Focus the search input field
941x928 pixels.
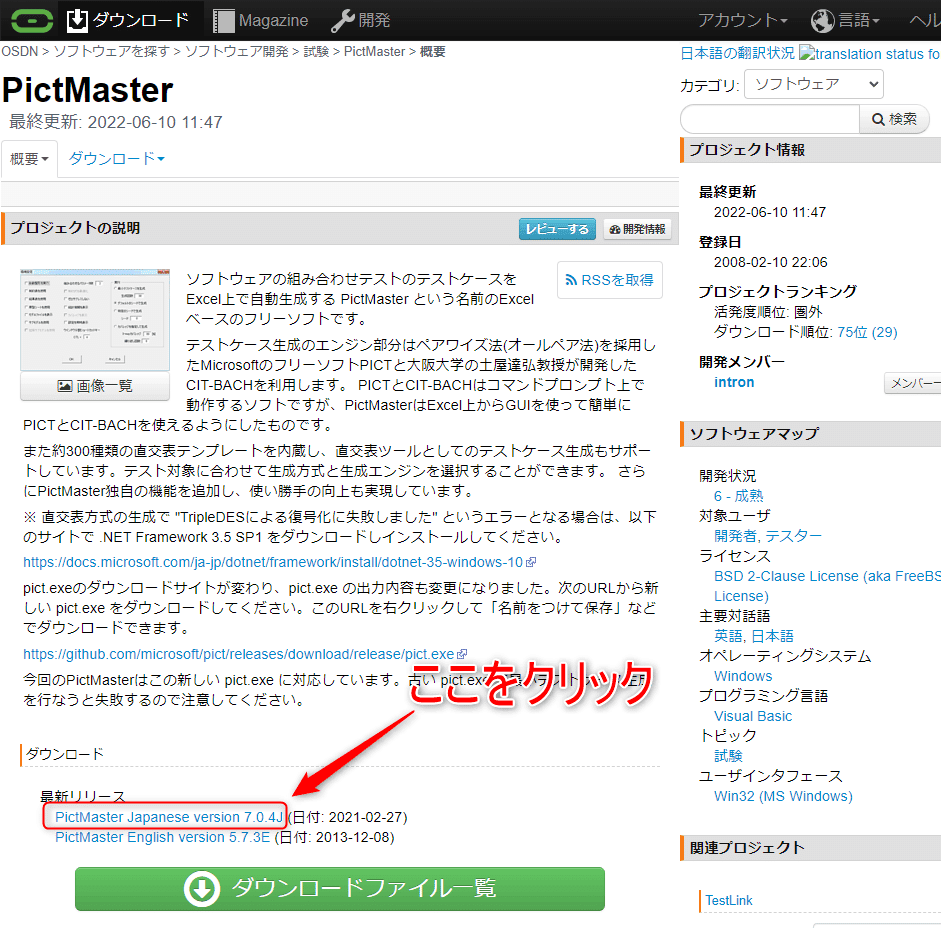pos(770,119)
